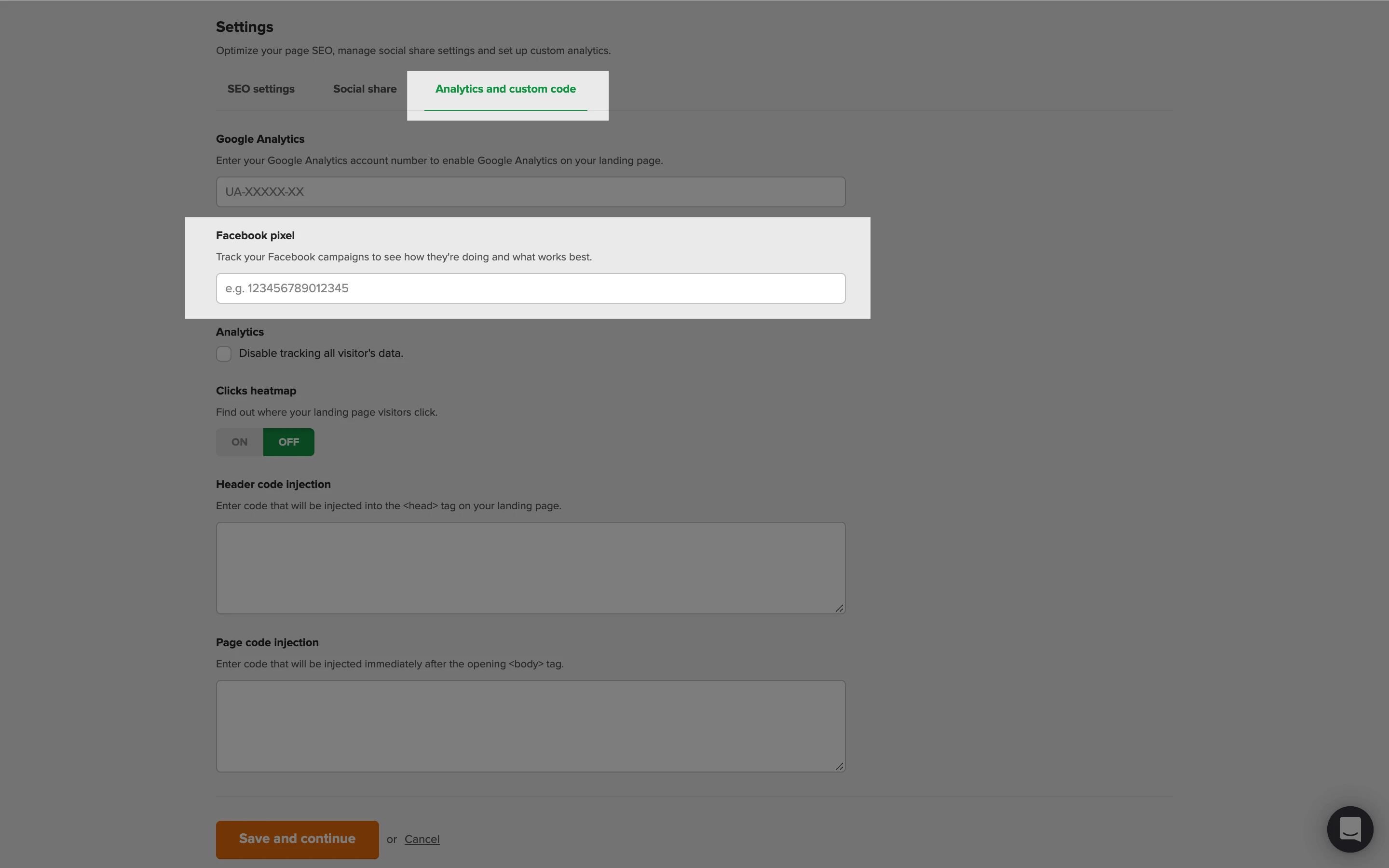Focus the Google Analytics UA-XXXXX-XX field

[530, 192]
